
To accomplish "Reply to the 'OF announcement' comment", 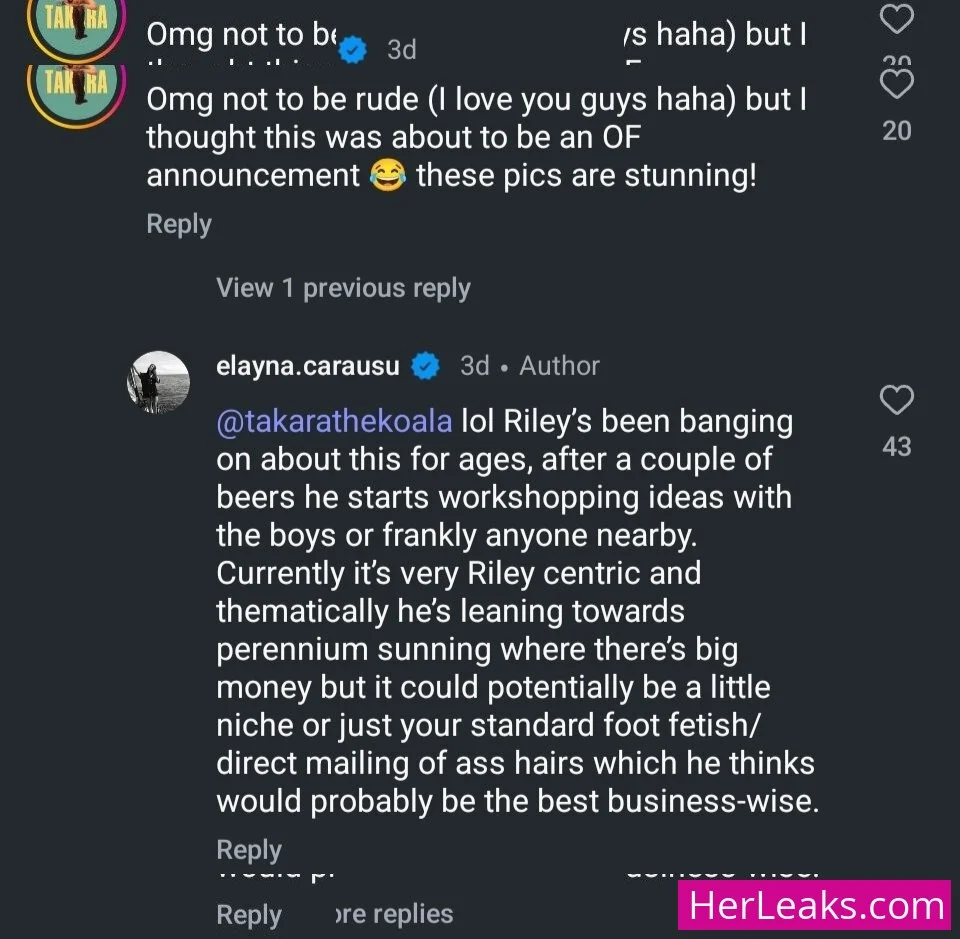I will [179, 224].
